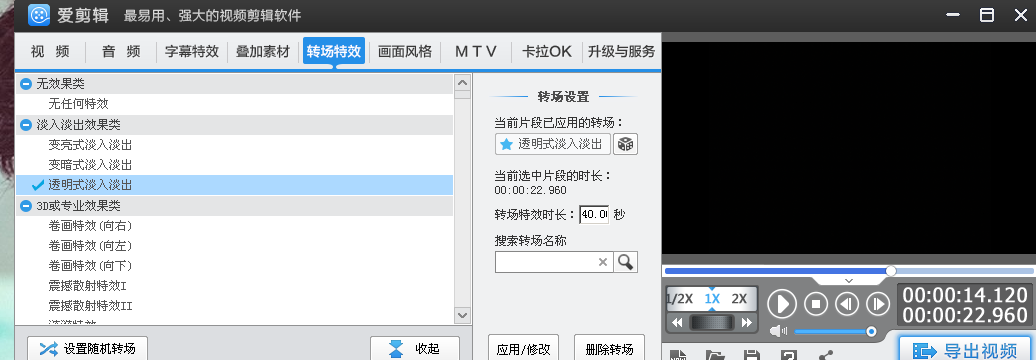Switch to 字幕特效 tab
Image resolution: width=1036 pixels, height=360 pixels.
point(192,52)
